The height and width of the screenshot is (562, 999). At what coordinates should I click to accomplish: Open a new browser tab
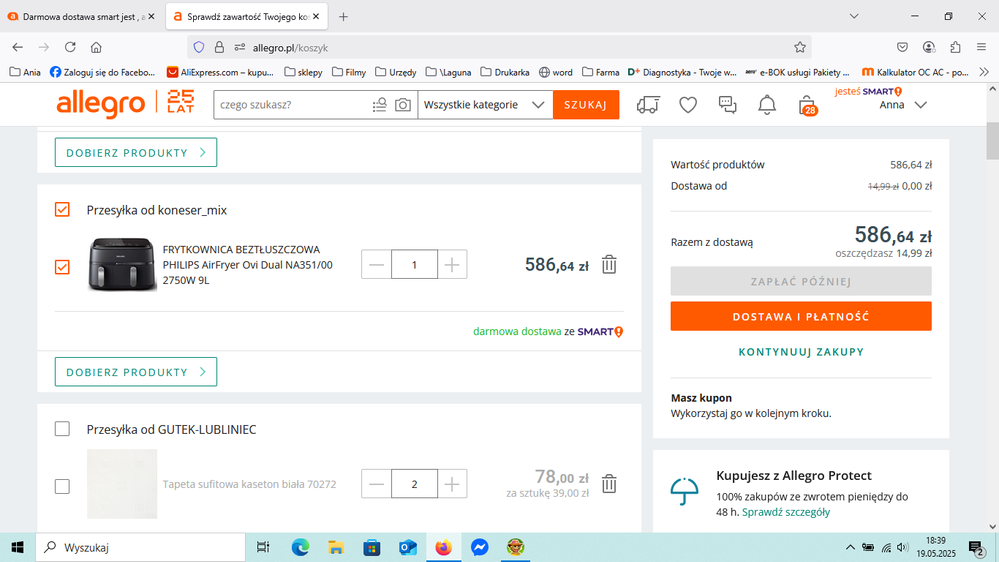click(x=343, y=17)
